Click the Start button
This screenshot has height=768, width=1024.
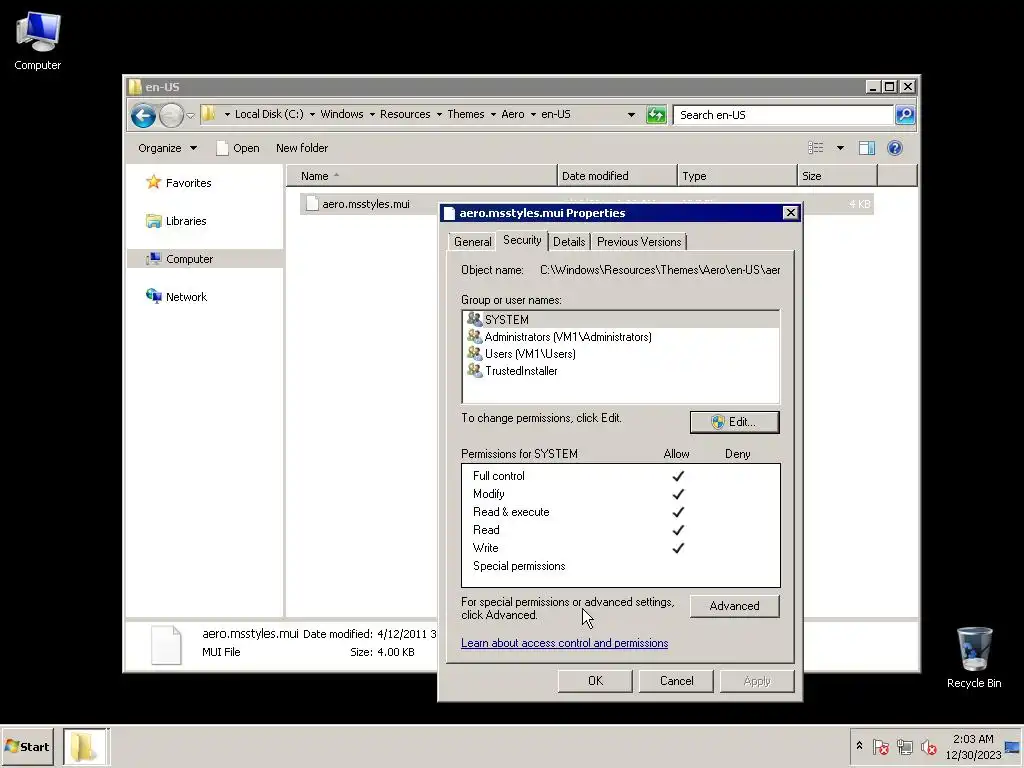point(27,746)
